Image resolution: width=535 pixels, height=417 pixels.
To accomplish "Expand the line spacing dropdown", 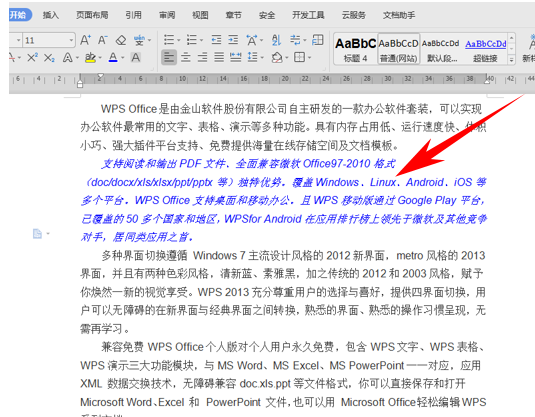I will pyautogui.click(x=262, y=57).
